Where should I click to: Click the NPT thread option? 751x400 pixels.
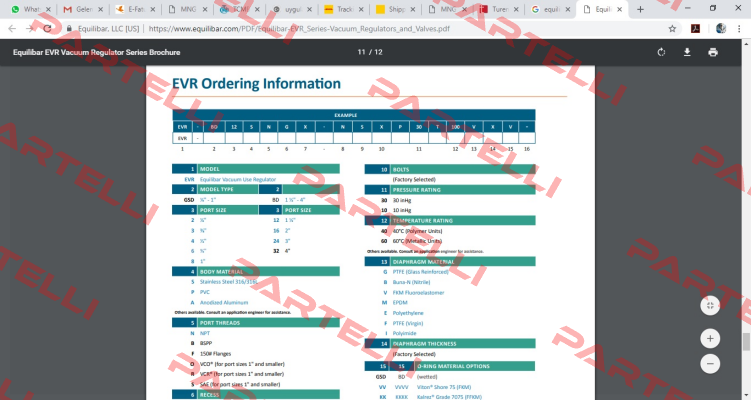click(x=205, y=333)
